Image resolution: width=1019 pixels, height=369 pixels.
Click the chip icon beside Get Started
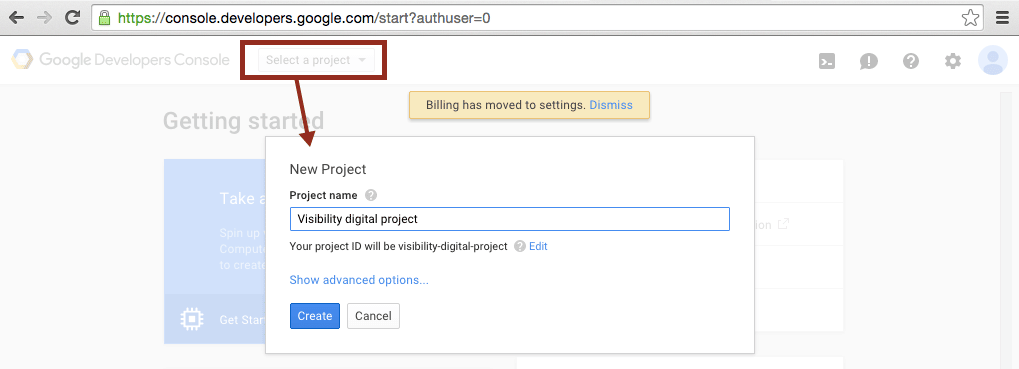[192, 319]
